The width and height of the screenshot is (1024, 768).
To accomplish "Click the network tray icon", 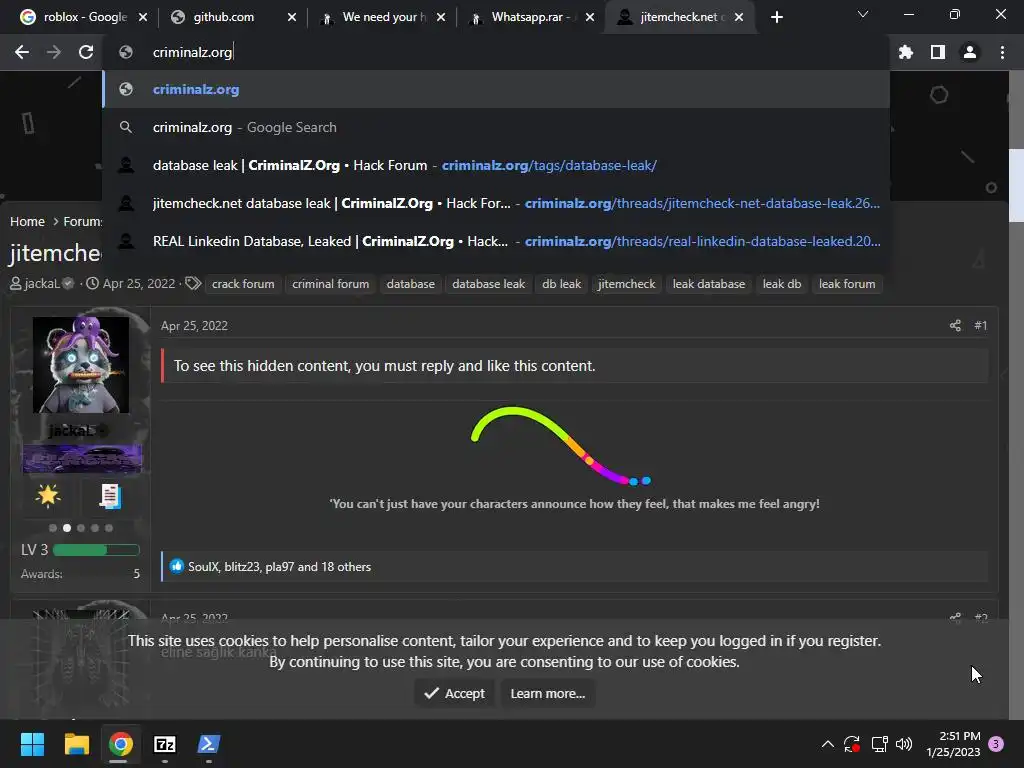I will pyautogui.click(x=880, y=744).
